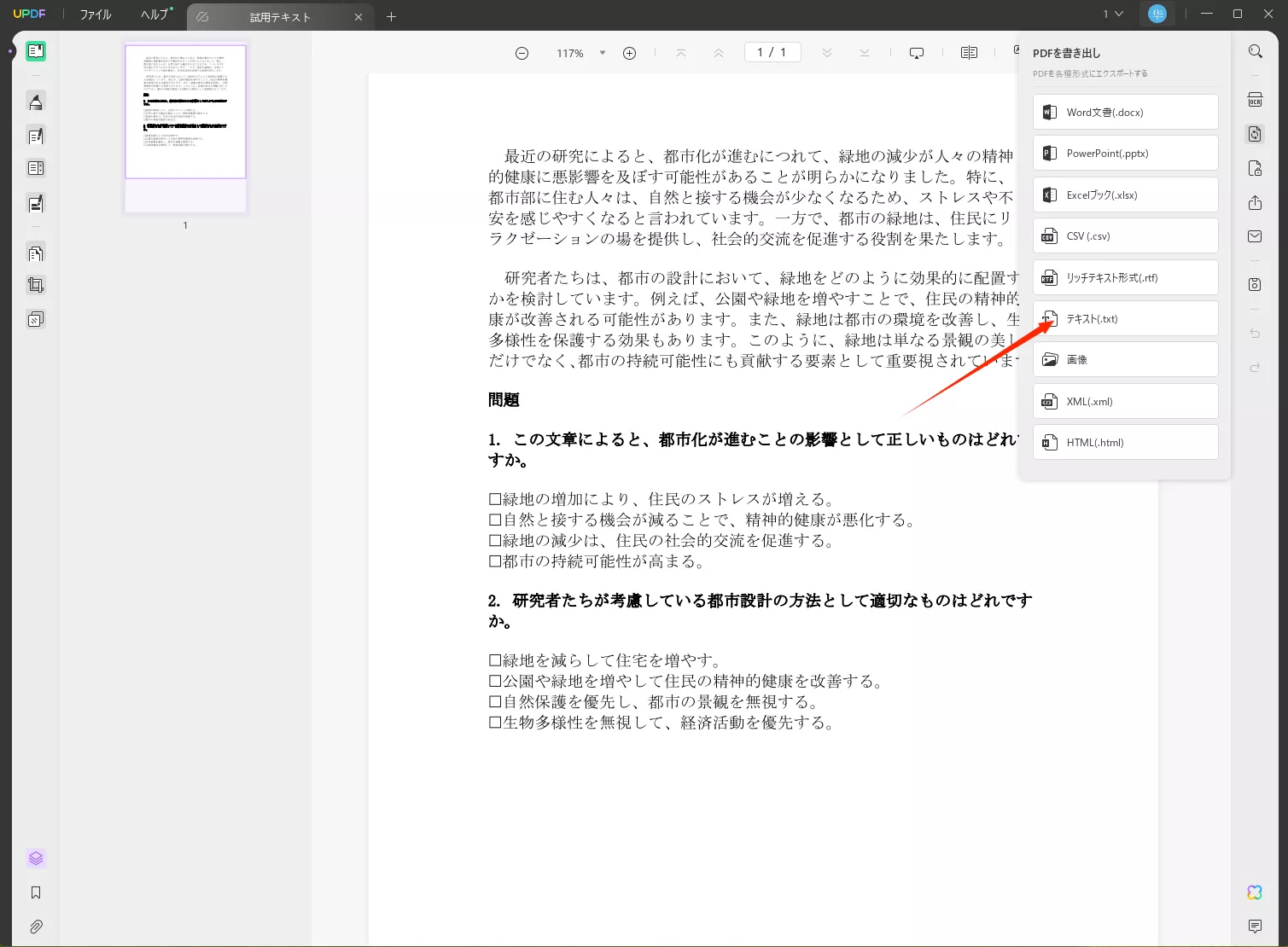Select the Comment highlighter tool
This screenshot has height=947, width=1288.
(36, 102)
